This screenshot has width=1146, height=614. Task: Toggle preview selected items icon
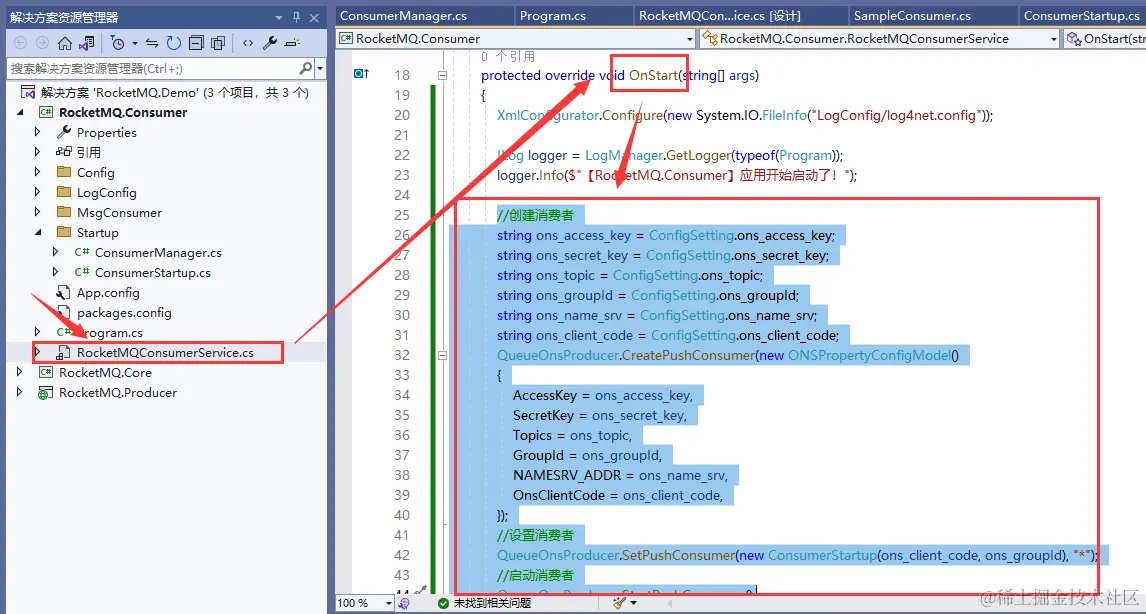click(292, 43)
